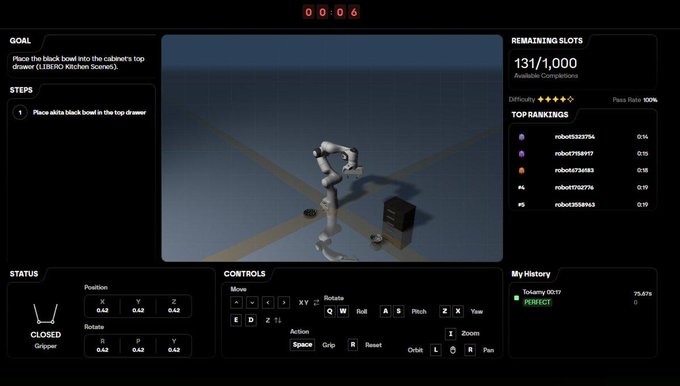Click the difficulty stars rating
Viewport: 680px width, 386px height.
pos(556,99)
